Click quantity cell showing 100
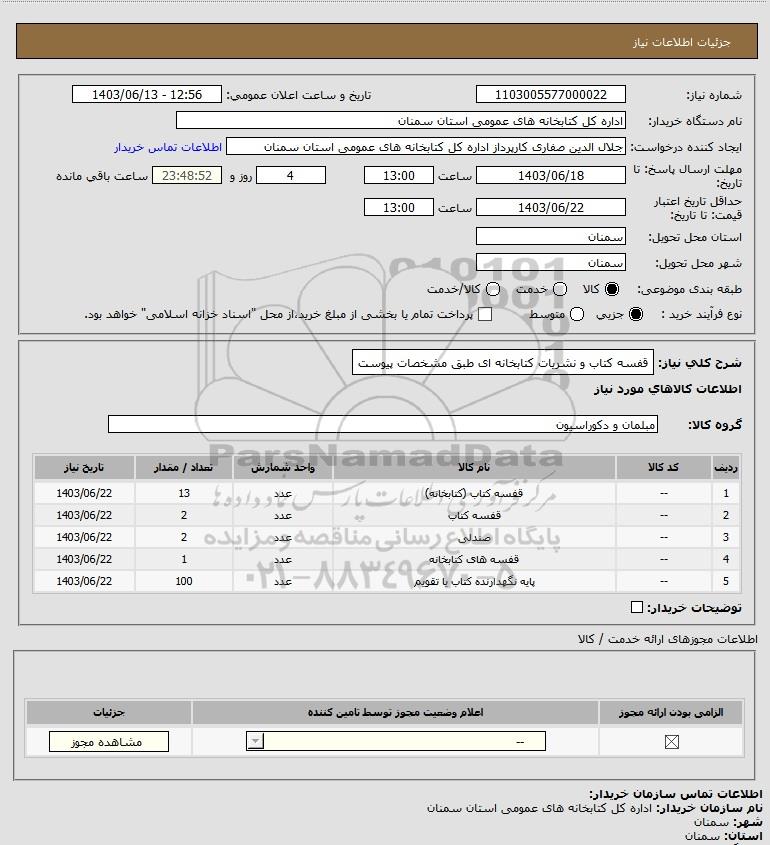This screenshot has width=770, height=845. click(x=184, y=581)
